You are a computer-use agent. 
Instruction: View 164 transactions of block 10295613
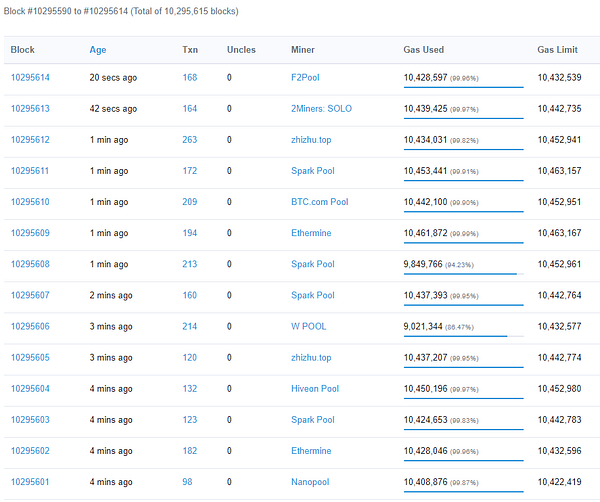[190, 109]
